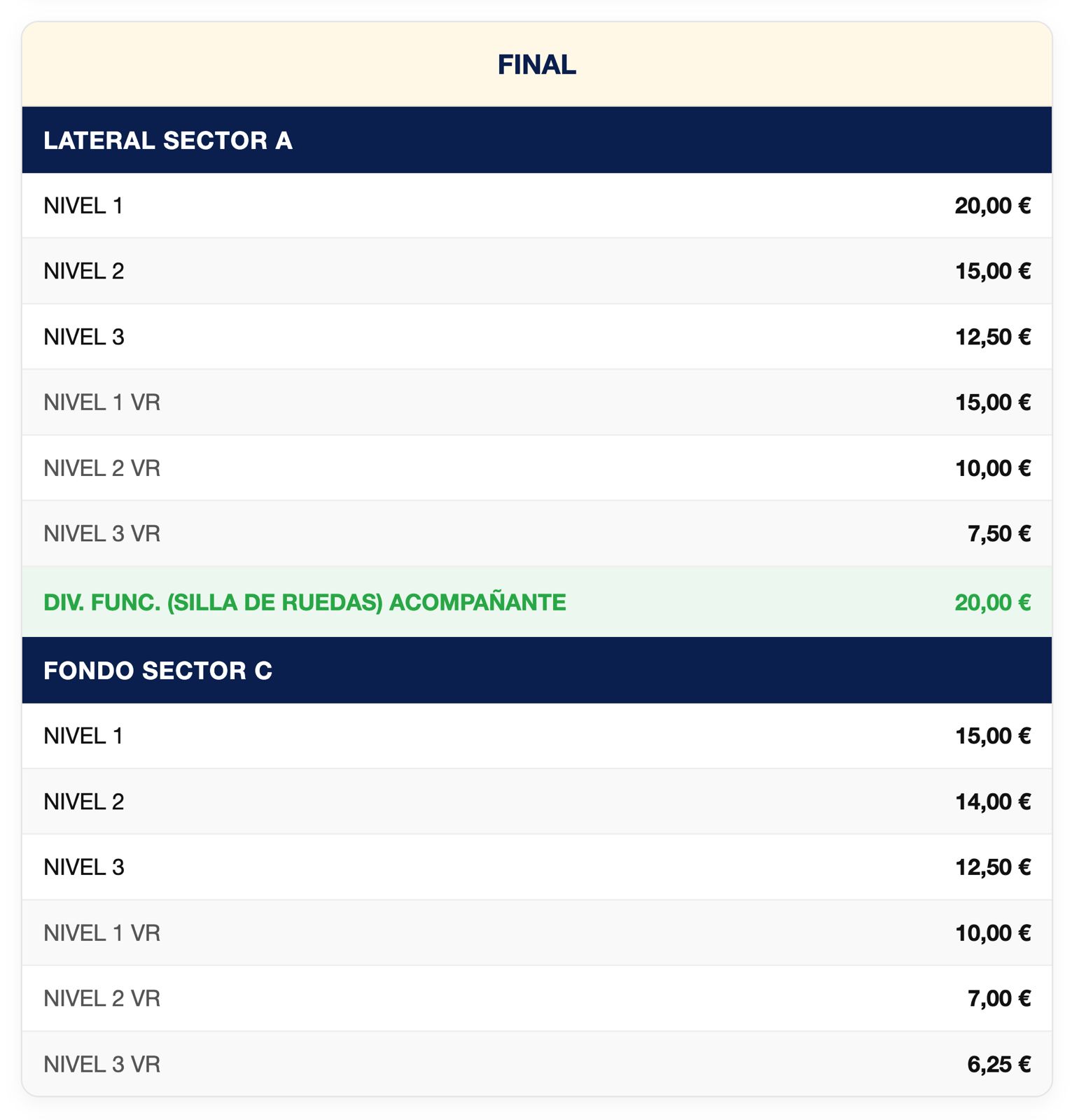The width and height of the screenshot is (1072, 1120).
Task: Select DIV. FUNC. (SILLA DE RUEDAS) ACOMPAÑANTE row
Action: click(536, 602)
